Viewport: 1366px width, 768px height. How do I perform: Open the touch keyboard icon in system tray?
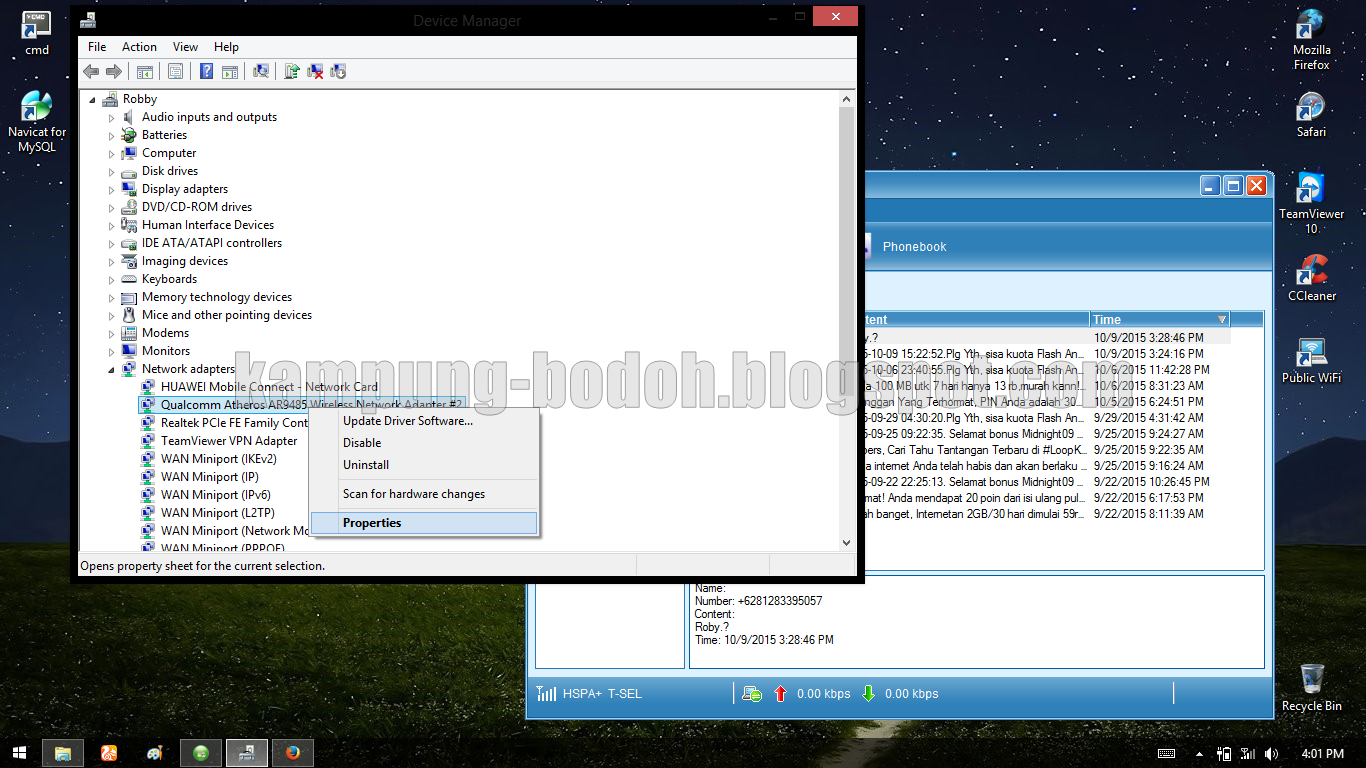pos(1167,753)
